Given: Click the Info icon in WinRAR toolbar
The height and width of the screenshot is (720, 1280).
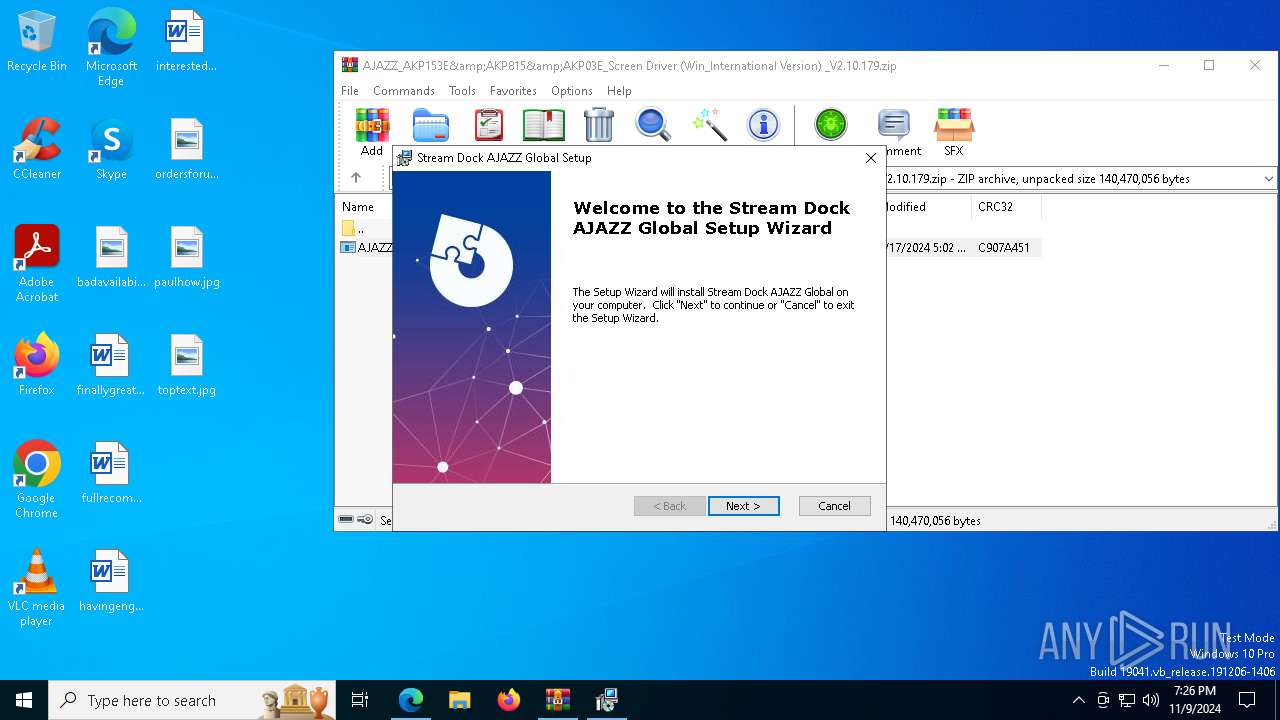Looking at the screenshot, I should pyautogui.click(x=763, y=125).
